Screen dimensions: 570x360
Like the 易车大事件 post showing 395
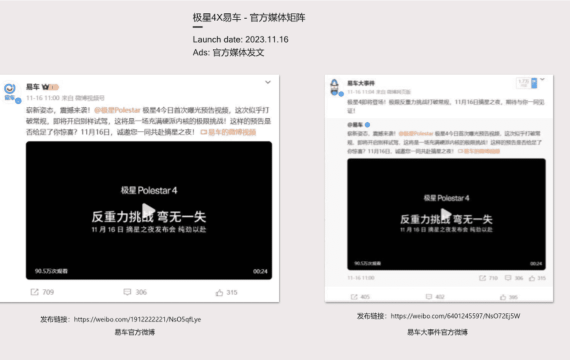[x=503, y=297]
